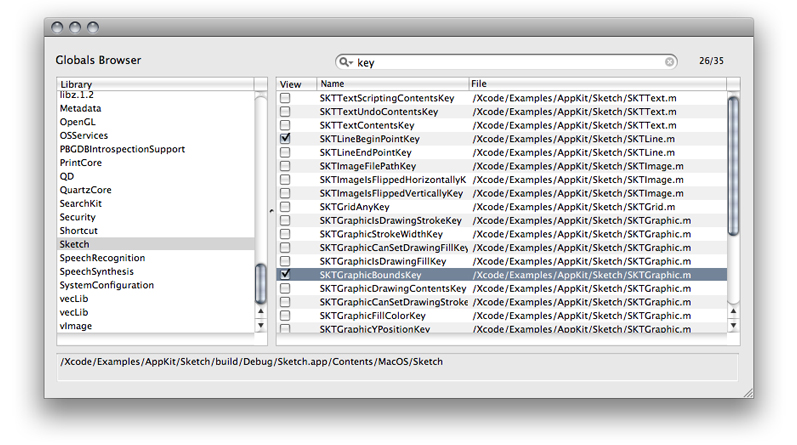Uncheck the SKTLineBeginPointKey checkbox

[286, 139]
